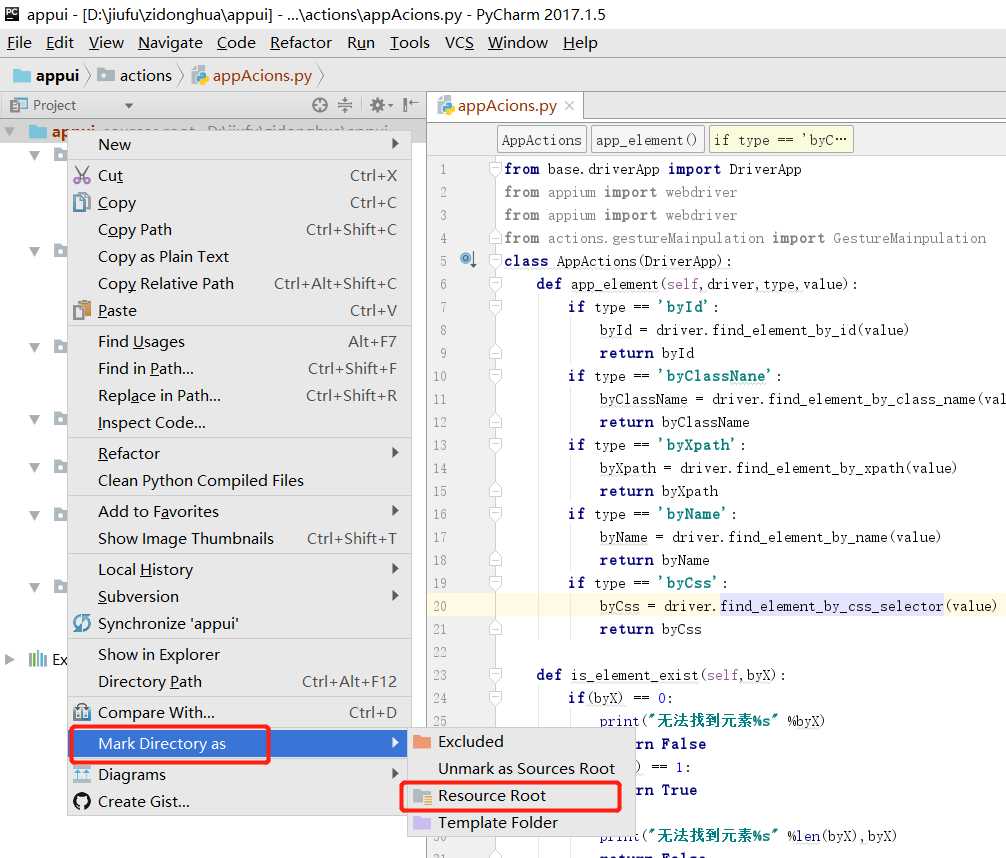Choose Inspect Code from the menu
This screenshot has width=1006, height=858.
pos(238,422)
